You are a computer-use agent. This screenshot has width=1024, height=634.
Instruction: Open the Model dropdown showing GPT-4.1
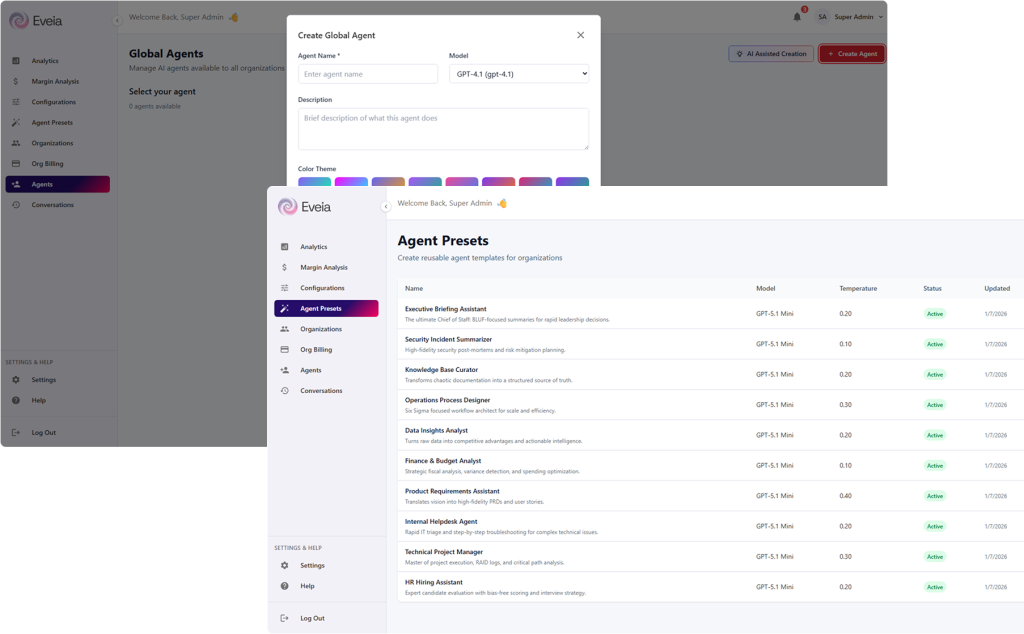tap(519, 74)
